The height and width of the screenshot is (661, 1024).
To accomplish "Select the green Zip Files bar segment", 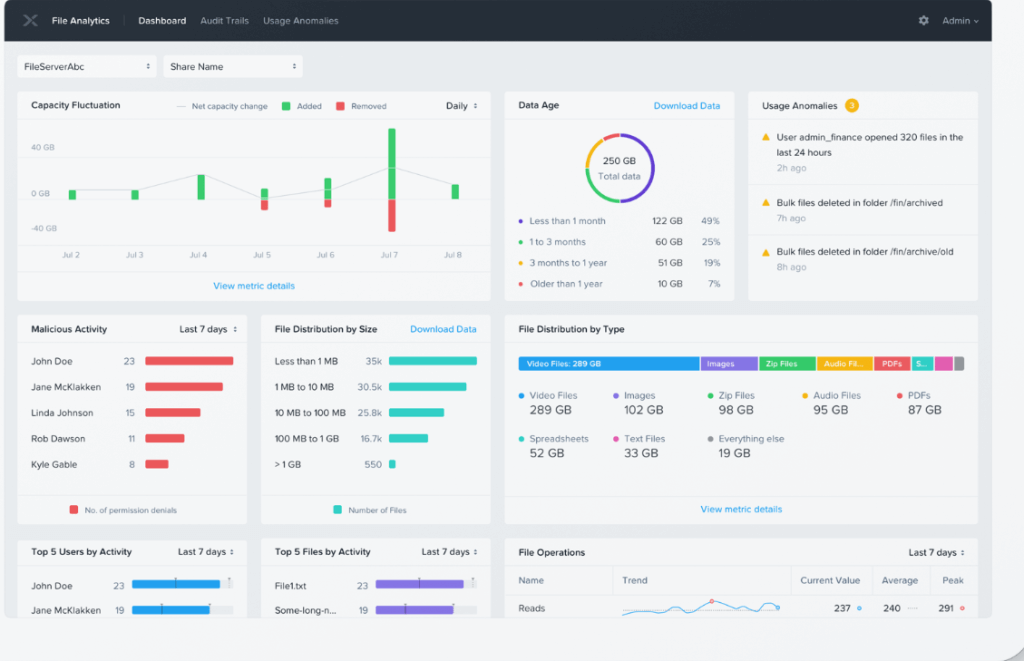I will [787, 364].
